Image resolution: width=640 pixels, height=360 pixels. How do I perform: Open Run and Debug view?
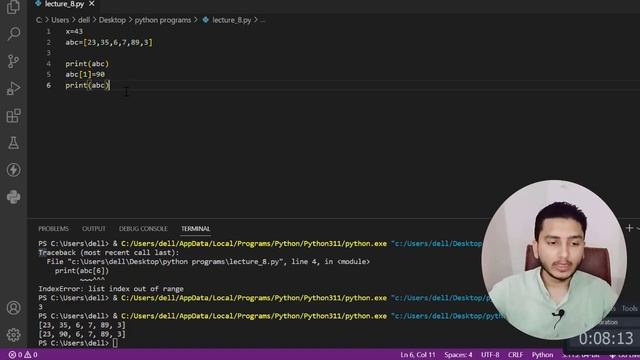point(13,88)
